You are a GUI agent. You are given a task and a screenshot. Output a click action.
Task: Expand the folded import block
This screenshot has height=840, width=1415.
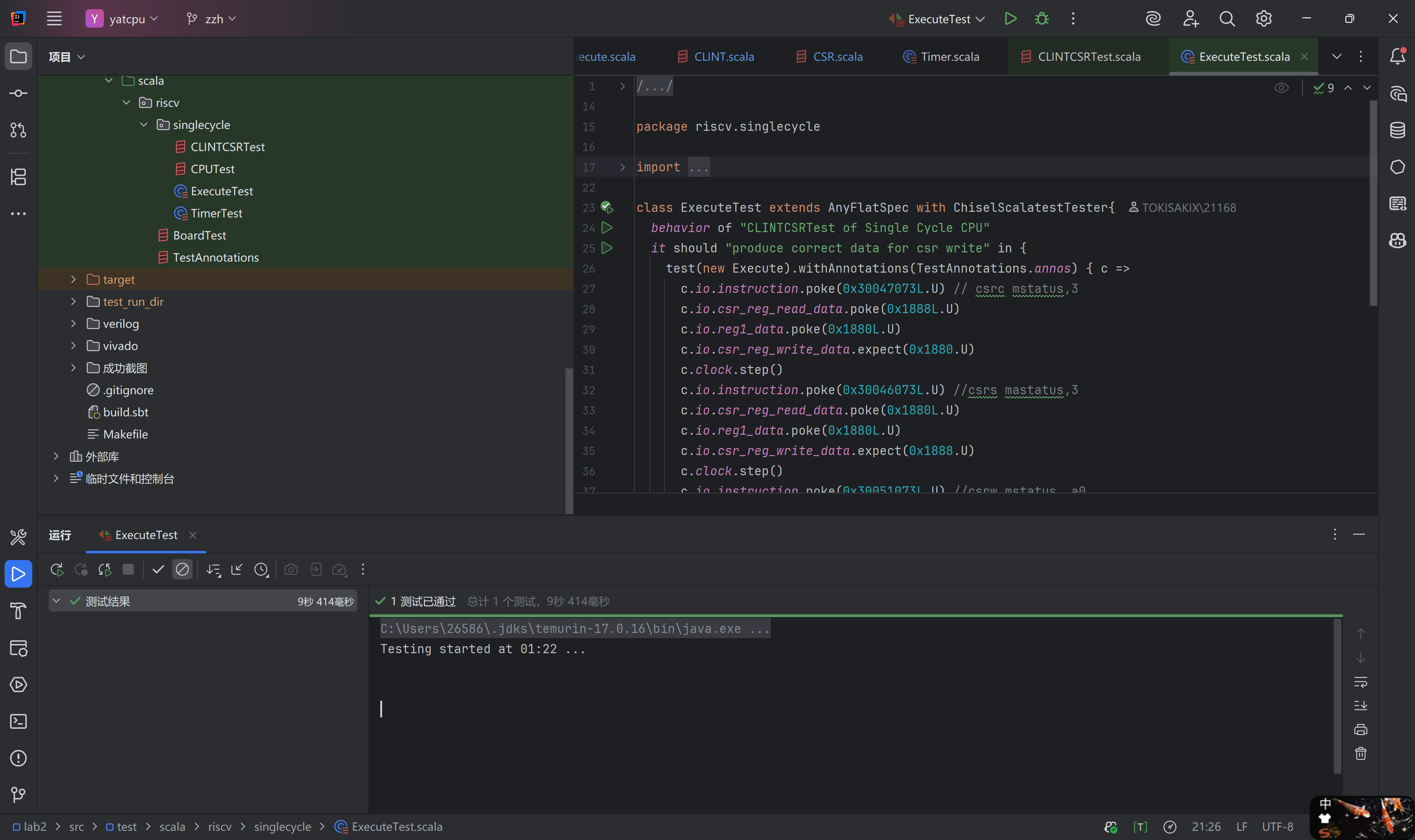click(x=622, y=167)
